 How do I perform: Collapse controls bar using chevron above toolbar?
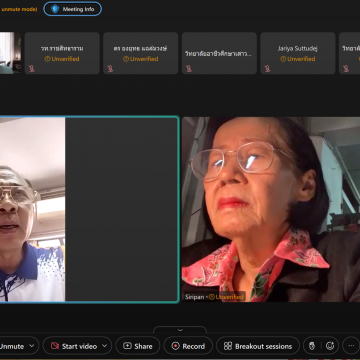[x=180, y=330]
